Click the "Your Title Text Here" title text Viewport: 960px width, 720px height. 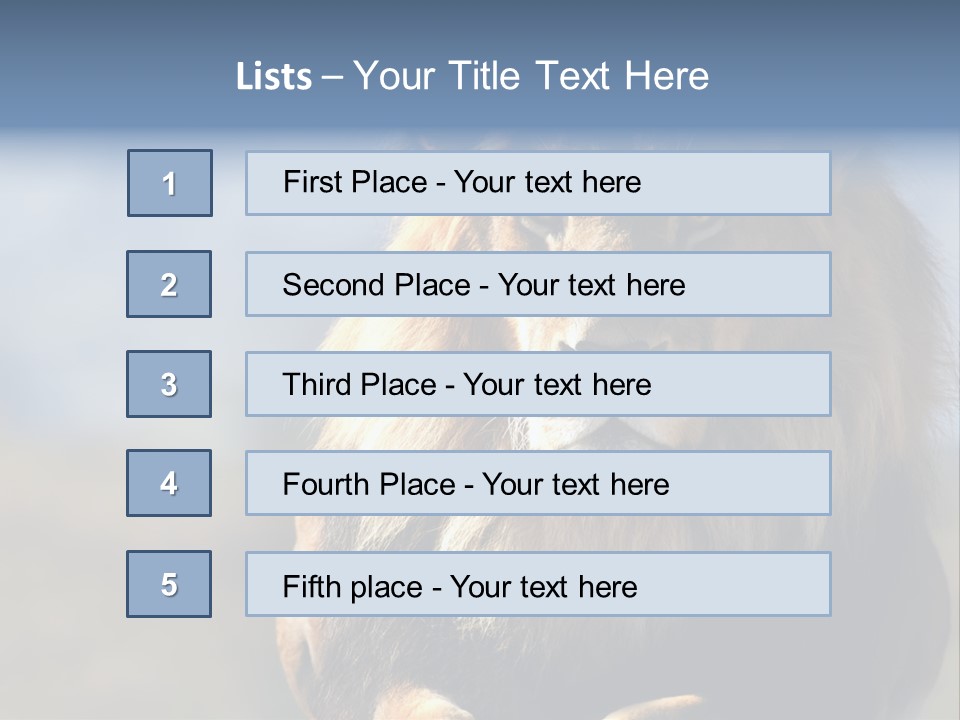pos(531,76)
